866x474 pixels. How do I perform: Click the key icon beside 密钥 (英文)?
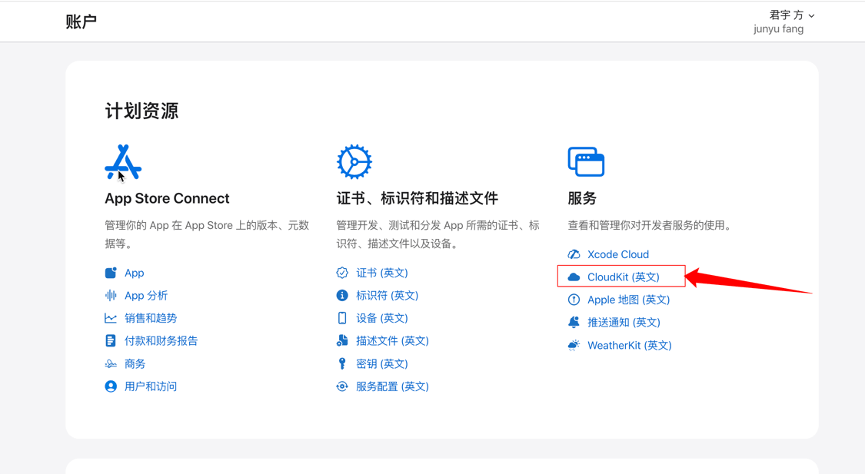[342, 364]
